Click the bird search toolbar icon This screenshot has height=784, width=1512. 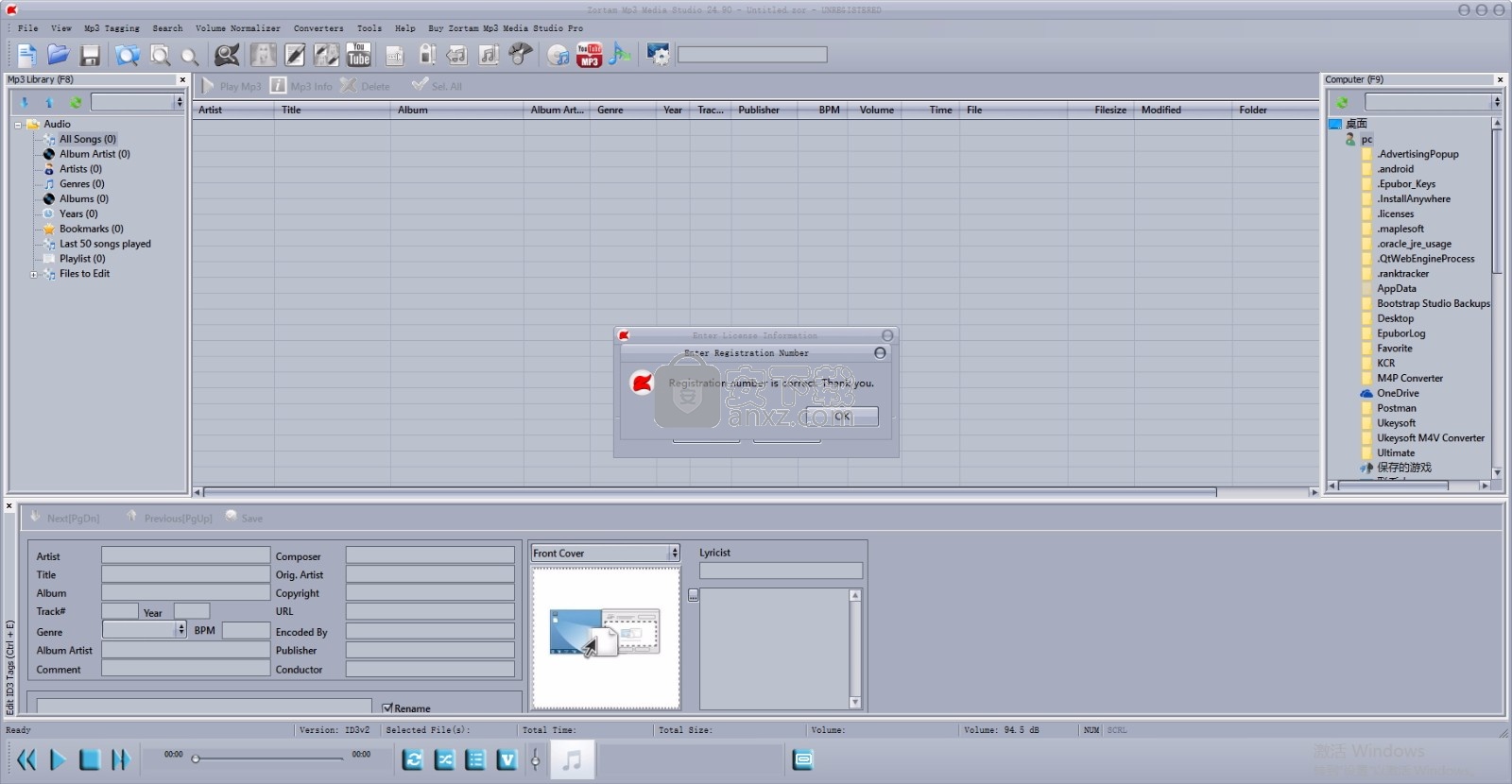tap(227, 55)
